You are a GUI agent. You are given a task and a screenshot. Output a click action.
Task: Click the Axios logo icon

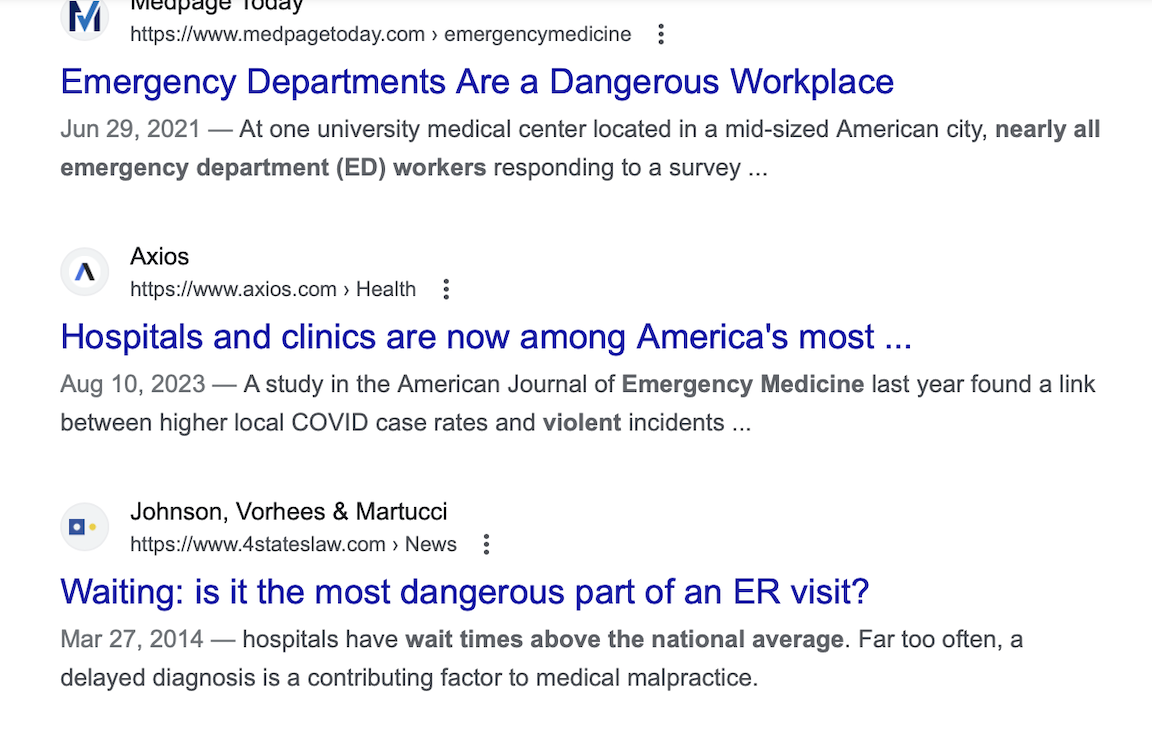pos(85,272)
